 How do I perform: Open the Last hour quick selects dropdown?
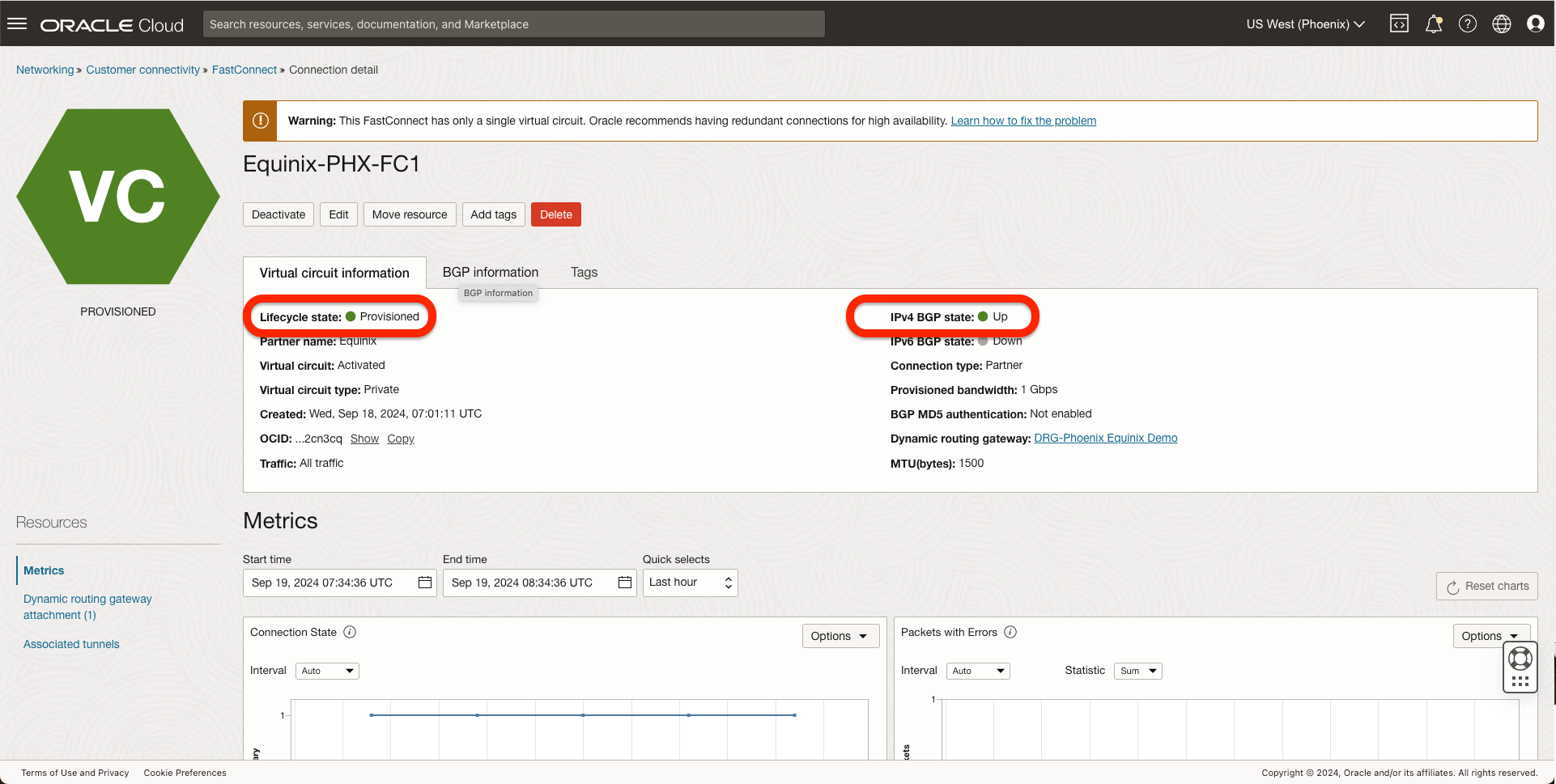(x=690, y=583)
